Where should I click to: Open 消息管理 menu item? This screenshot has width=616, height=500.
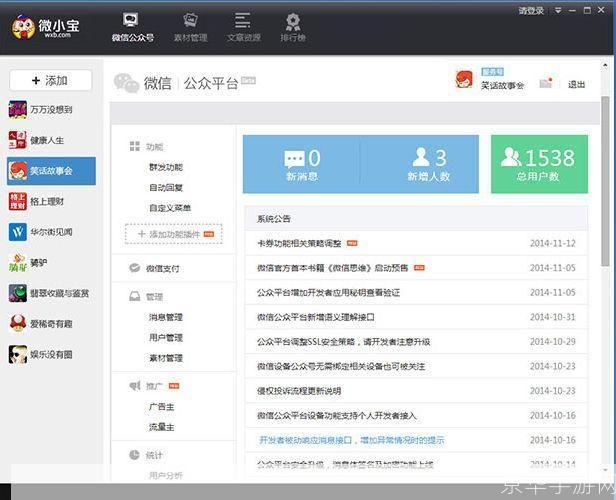[166, 317]
